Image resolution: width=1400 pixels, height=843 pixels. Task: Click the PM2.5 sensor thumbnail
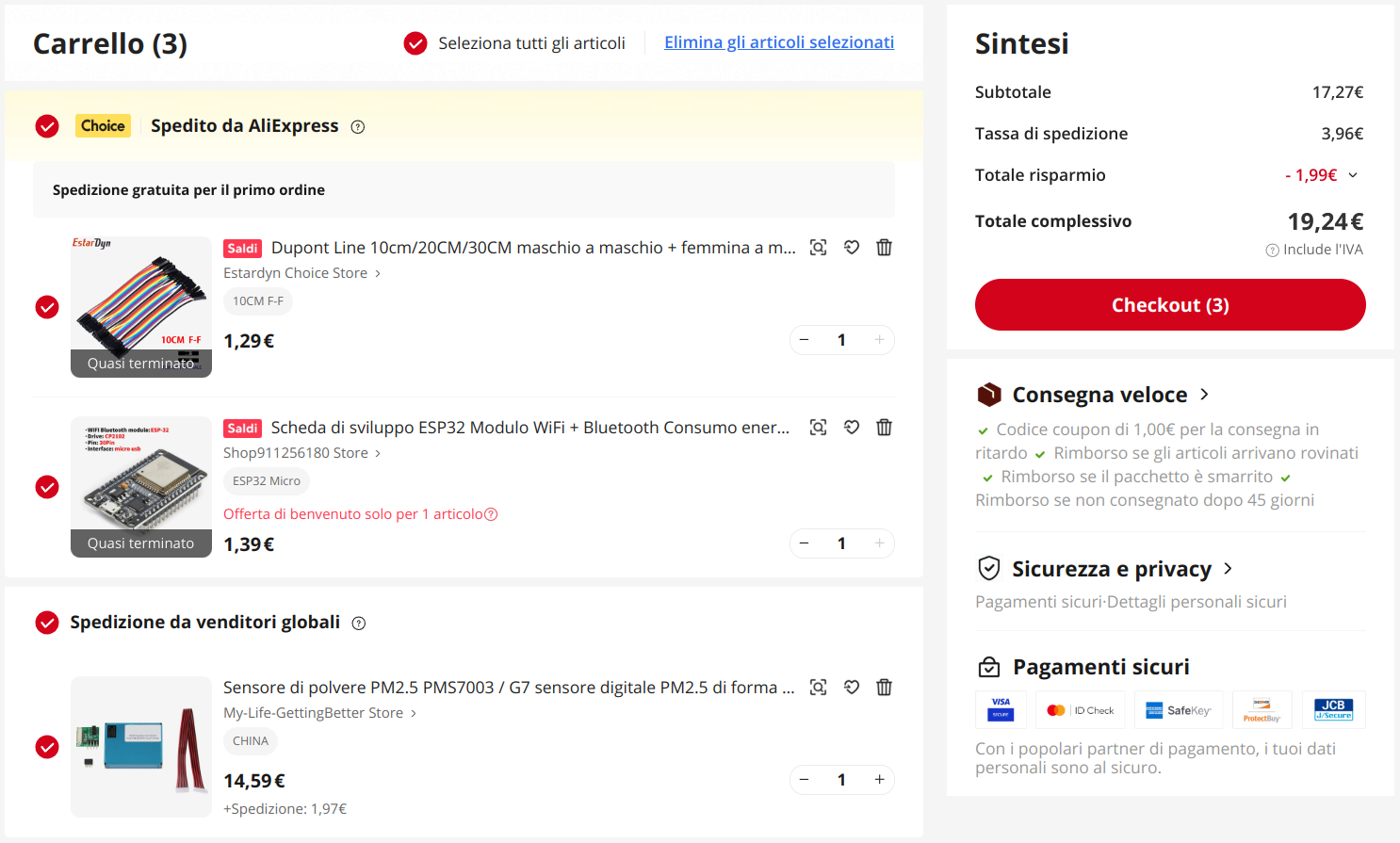[x=141, y=747]
